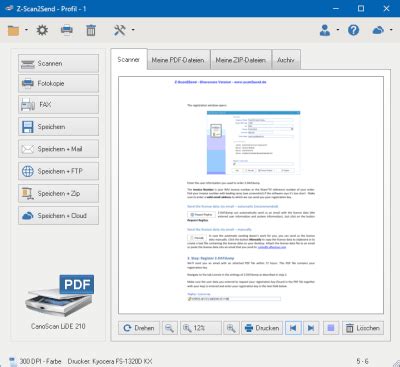
Task: Click the printer icon in top toolbar
Action: (67, 30)
